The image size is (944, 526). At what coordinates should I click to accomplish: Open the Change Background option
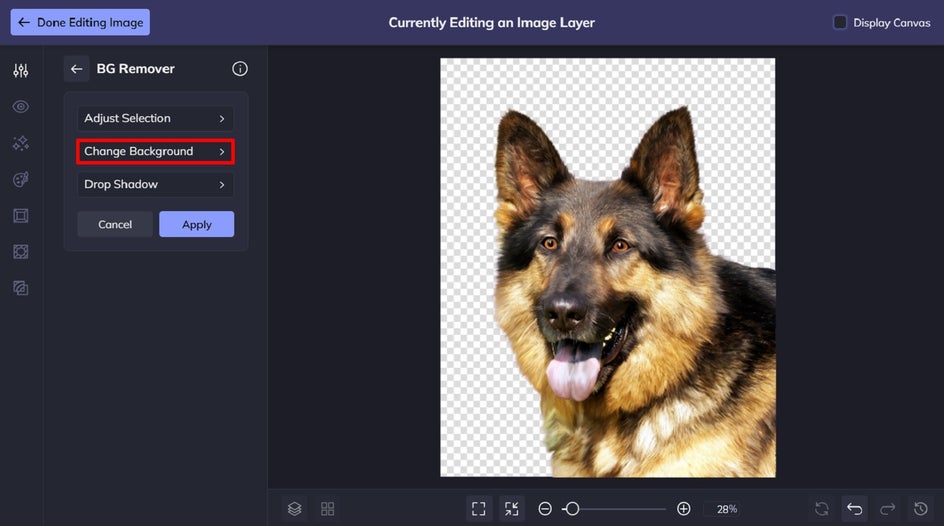pos(155,151)
